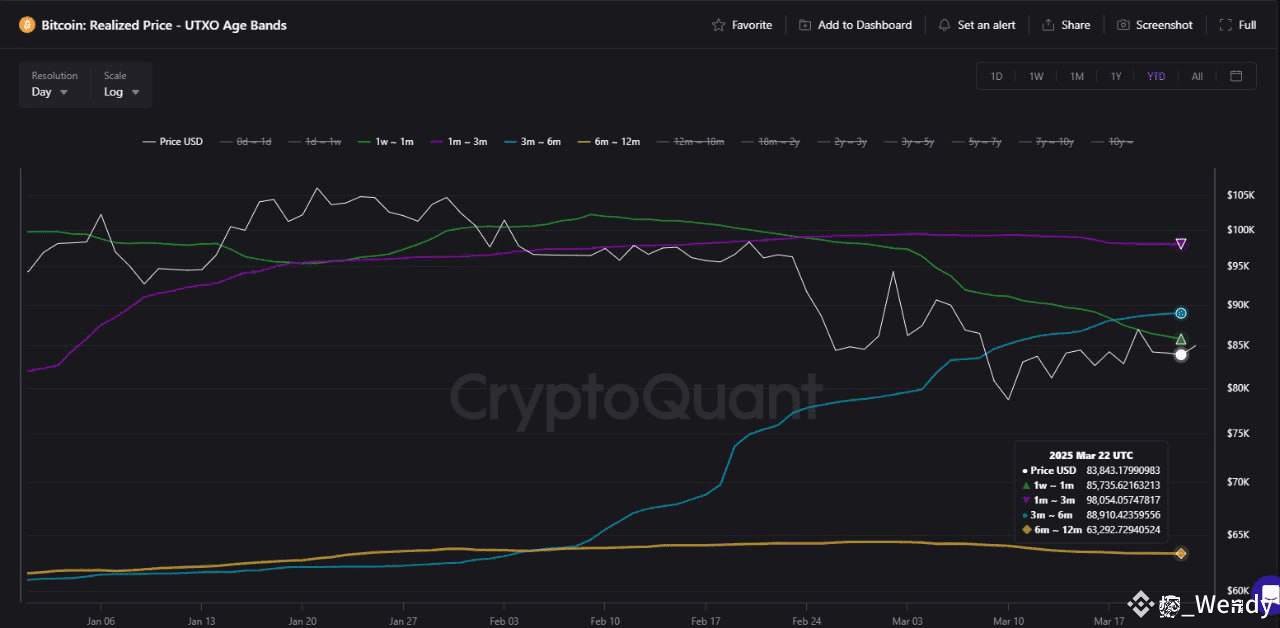Click the 1Y range button
1280x628 pixels.
click(x=1116, y=75)
